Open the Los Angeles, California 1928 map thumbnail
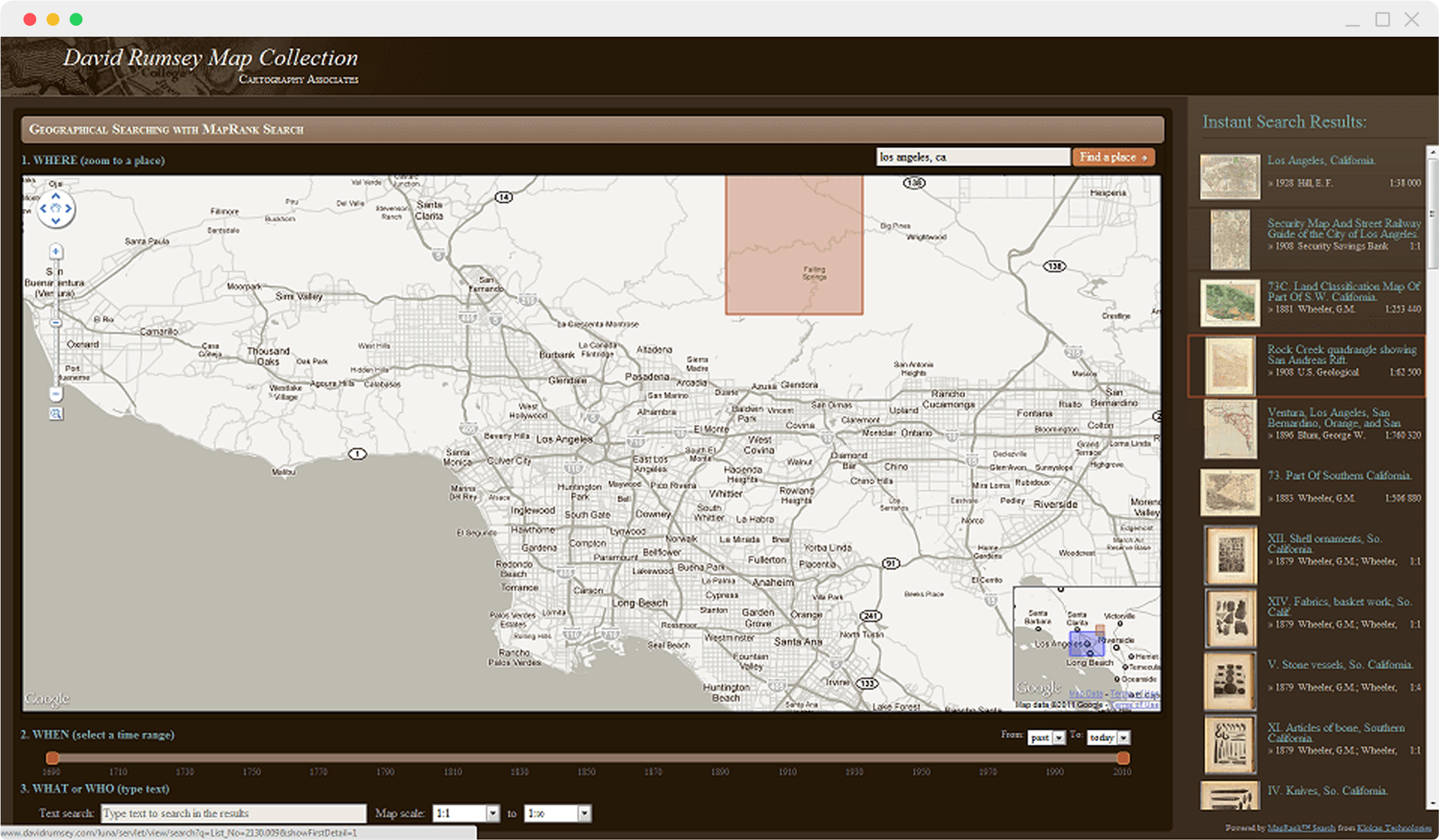1439x840 pixels. click(x=1230, y=177)
